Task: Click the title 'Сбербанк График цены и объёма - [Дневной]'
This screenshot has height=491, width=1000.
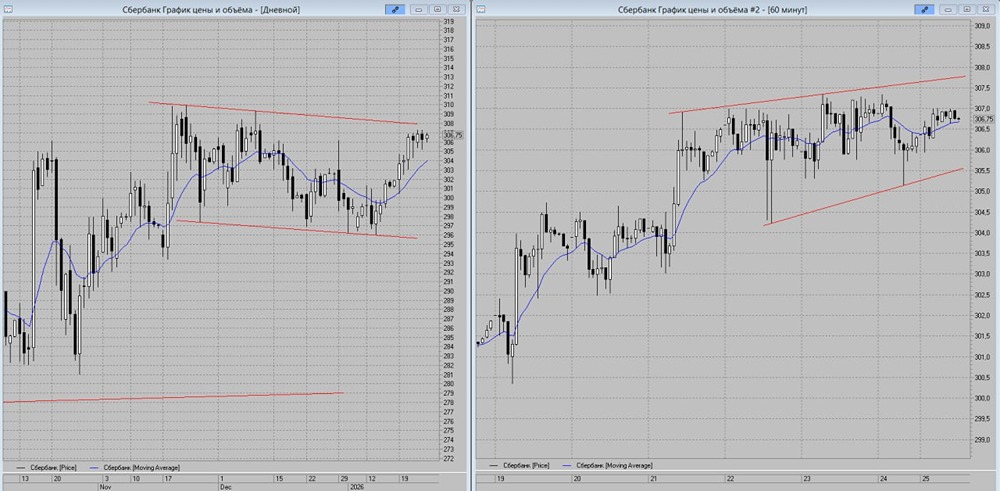Action: (211, 10)
